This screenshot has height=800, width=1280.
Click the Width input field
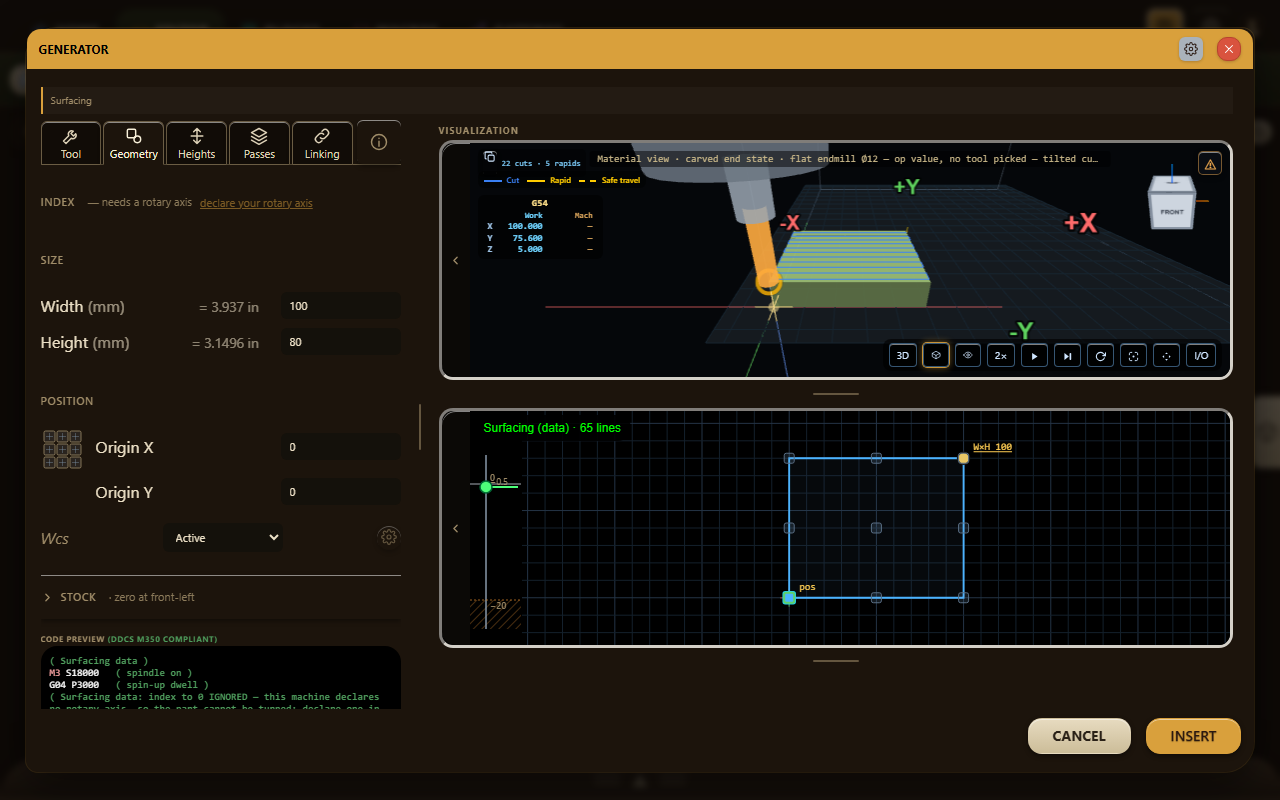tap(341, 306)
